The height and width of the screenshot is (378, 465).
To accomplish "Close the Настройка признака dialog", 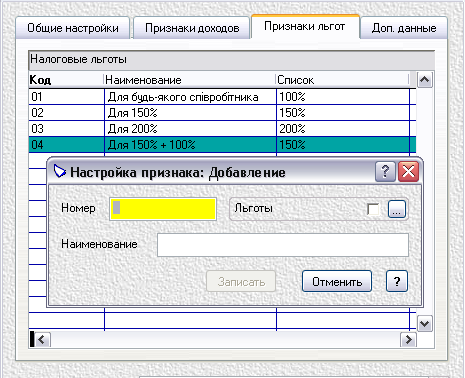I will tap(408, 172).
